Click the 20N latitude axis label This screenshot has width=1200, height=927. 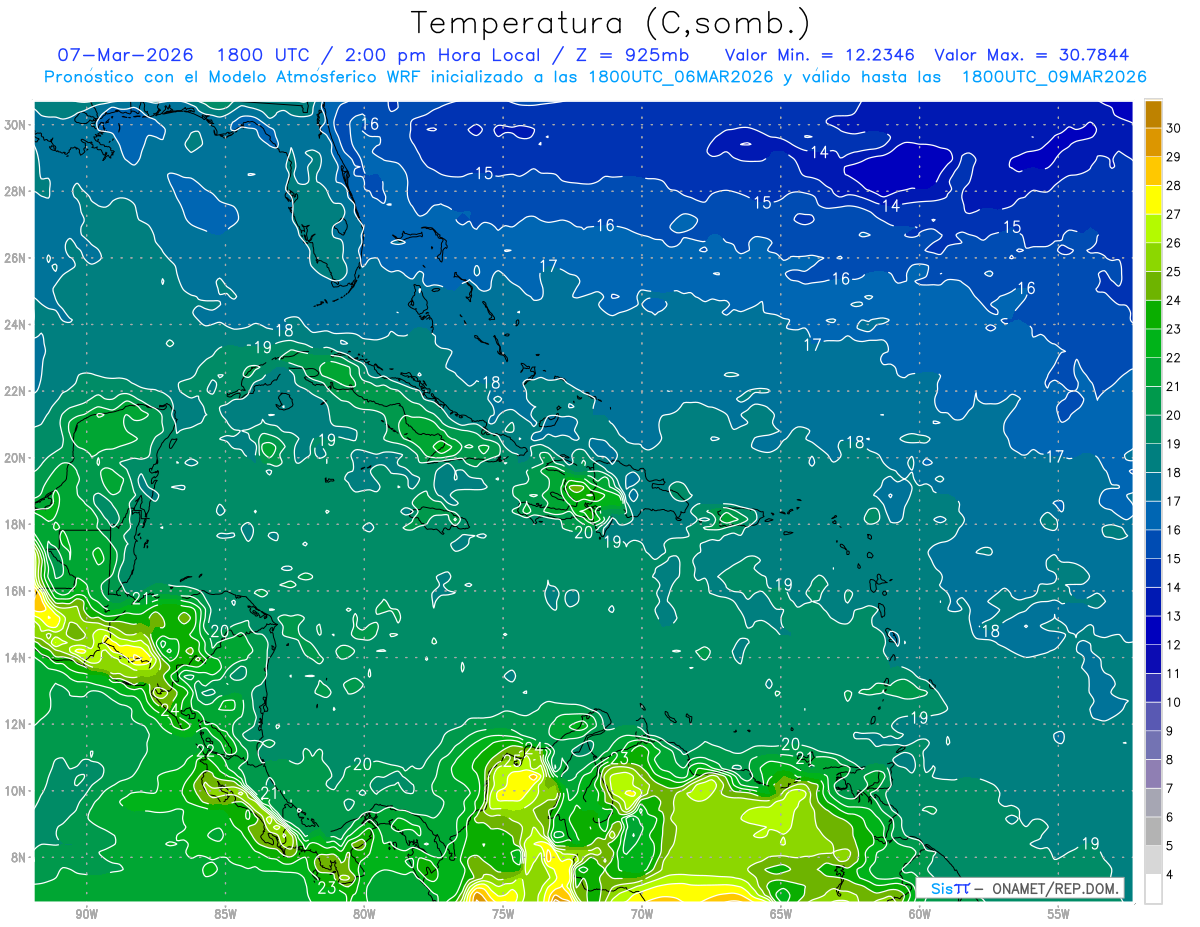click(x=15, y=458)
